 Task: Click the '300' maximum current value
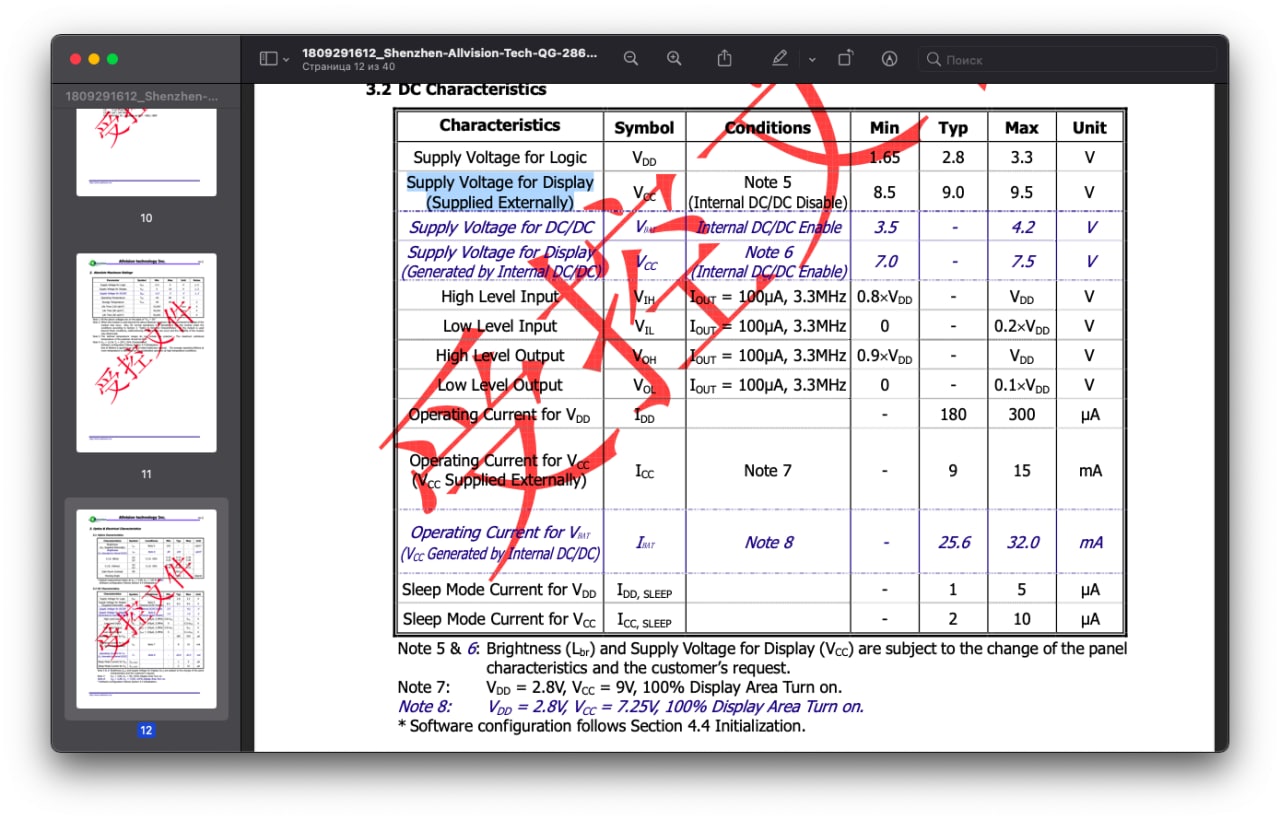tap(1021, 415)
